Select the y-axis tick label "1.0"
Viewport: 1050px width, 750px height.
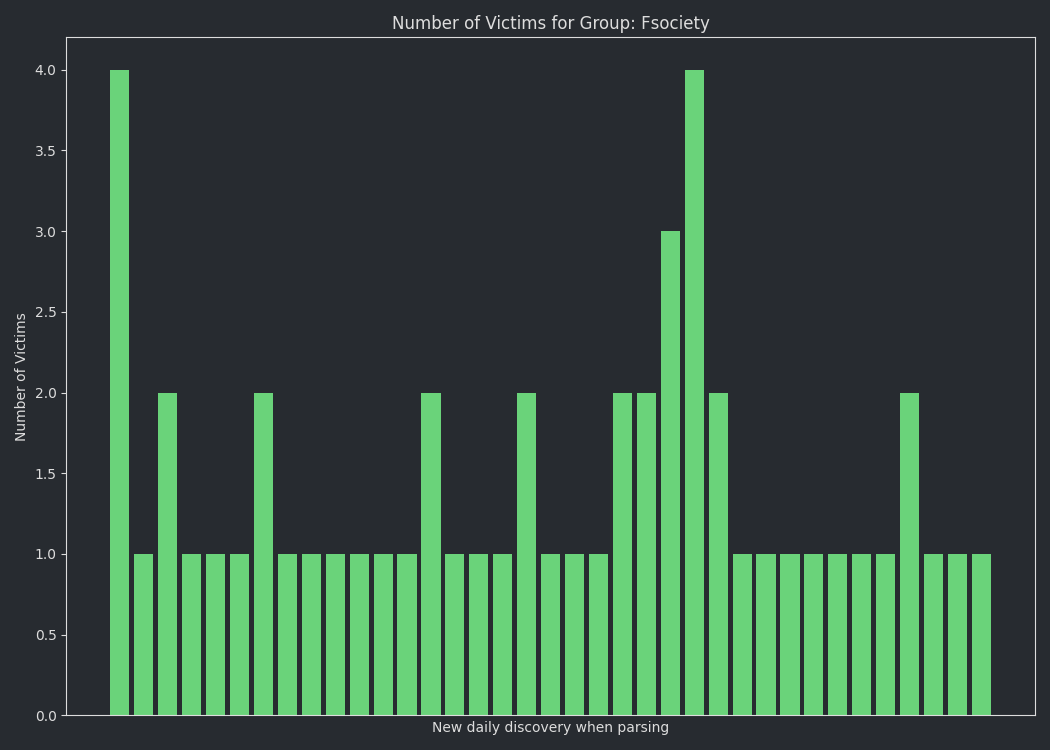click(46, 554)
